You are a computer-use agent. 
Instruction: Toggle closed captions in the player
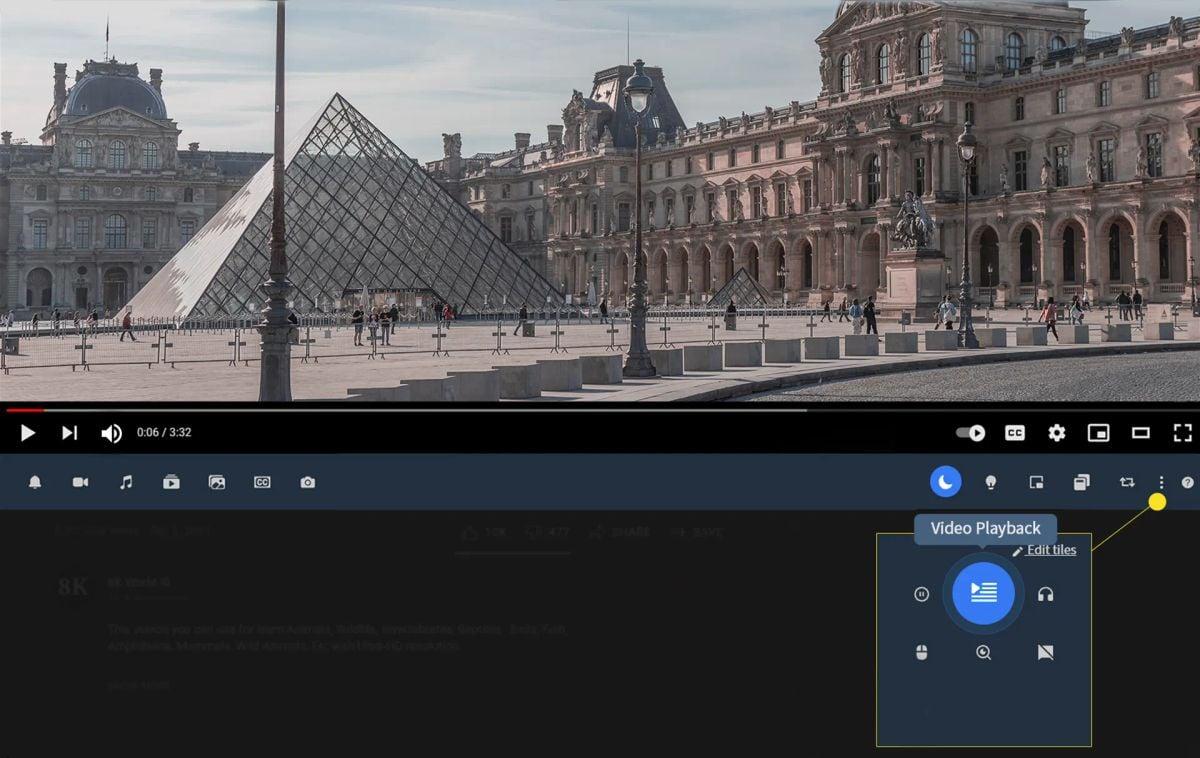[1014, 433]
